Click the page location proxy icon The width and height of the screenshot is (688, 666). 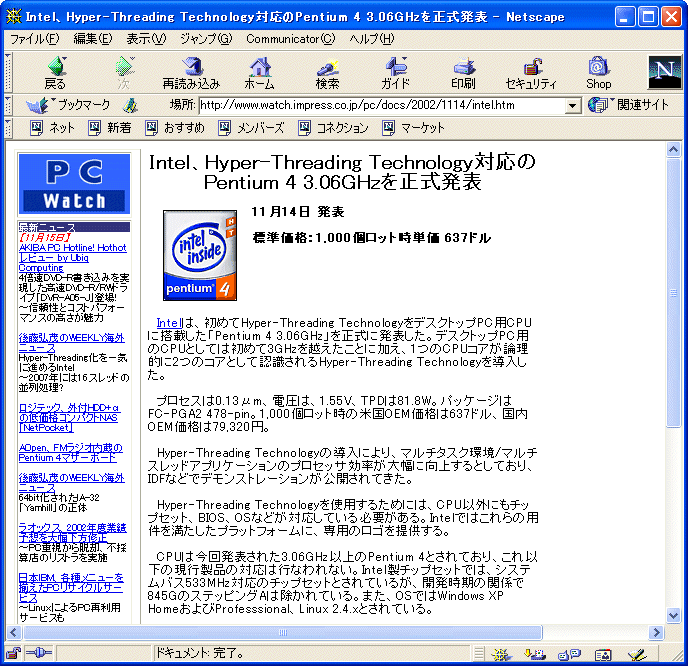(x=130, y=105)
